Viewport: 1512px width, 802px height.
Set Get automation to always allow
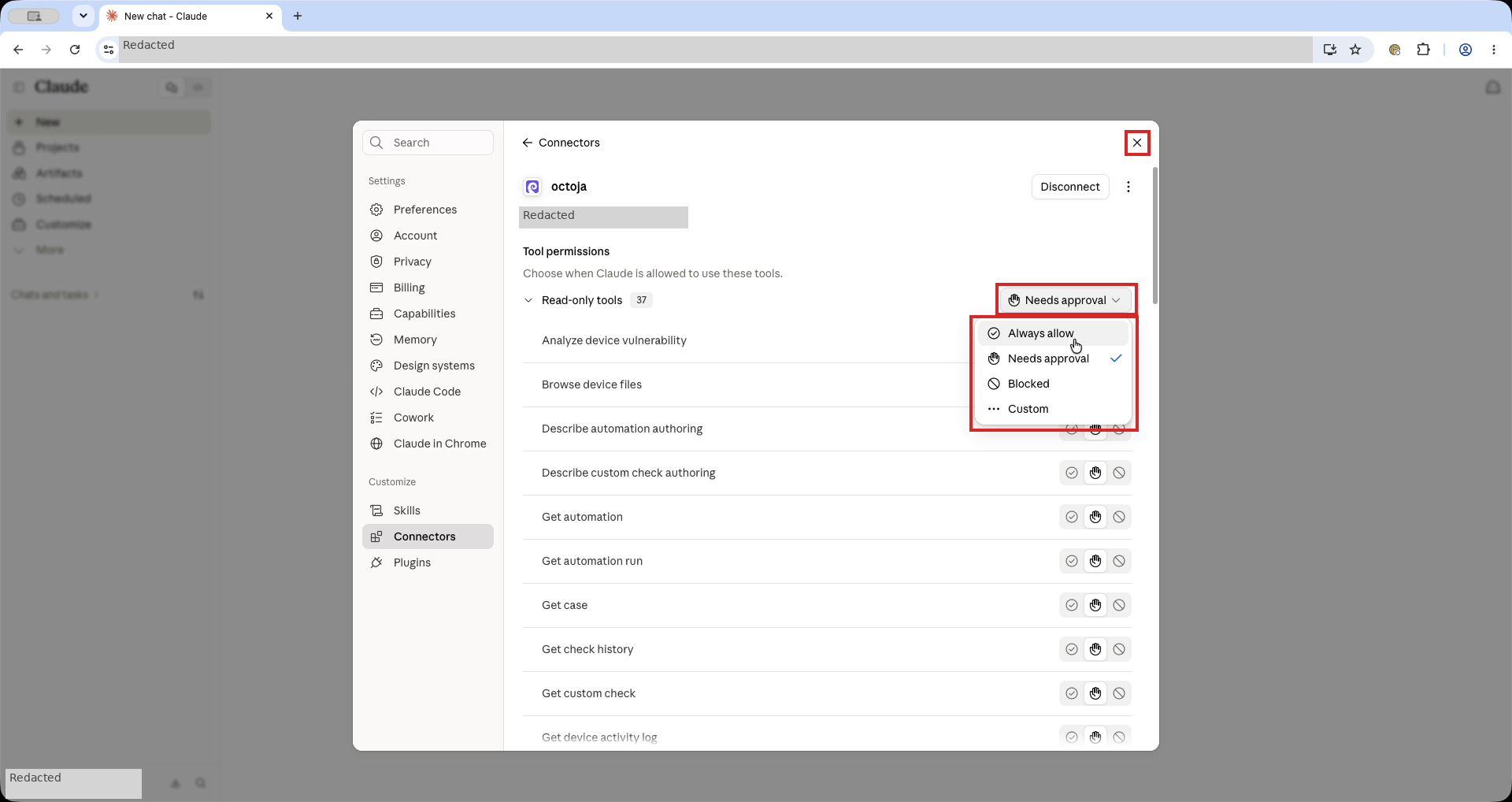click(1071, 517)
